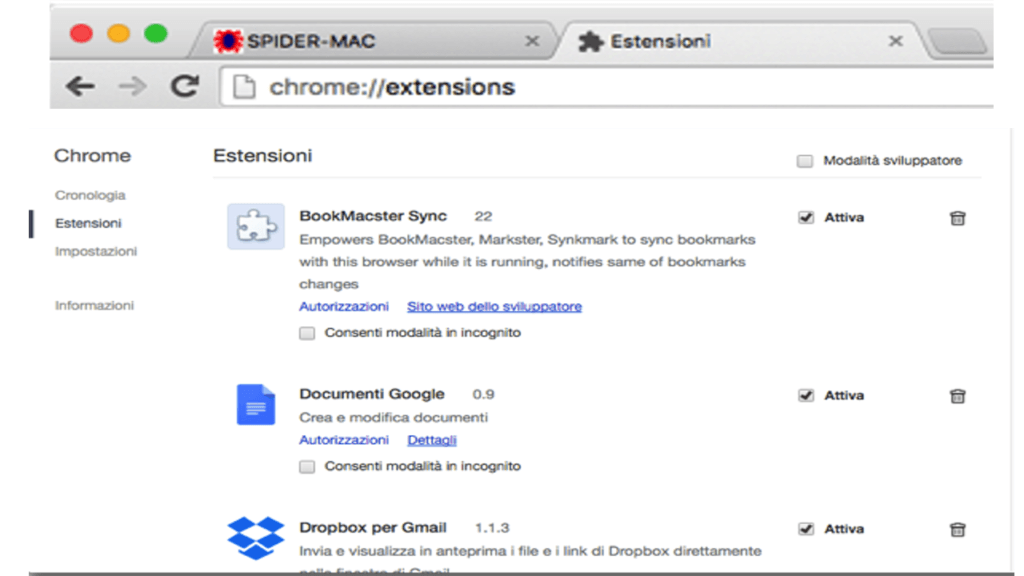
Task: Enable Modalità sviluppatore checkbox
Action: point(805,161)
